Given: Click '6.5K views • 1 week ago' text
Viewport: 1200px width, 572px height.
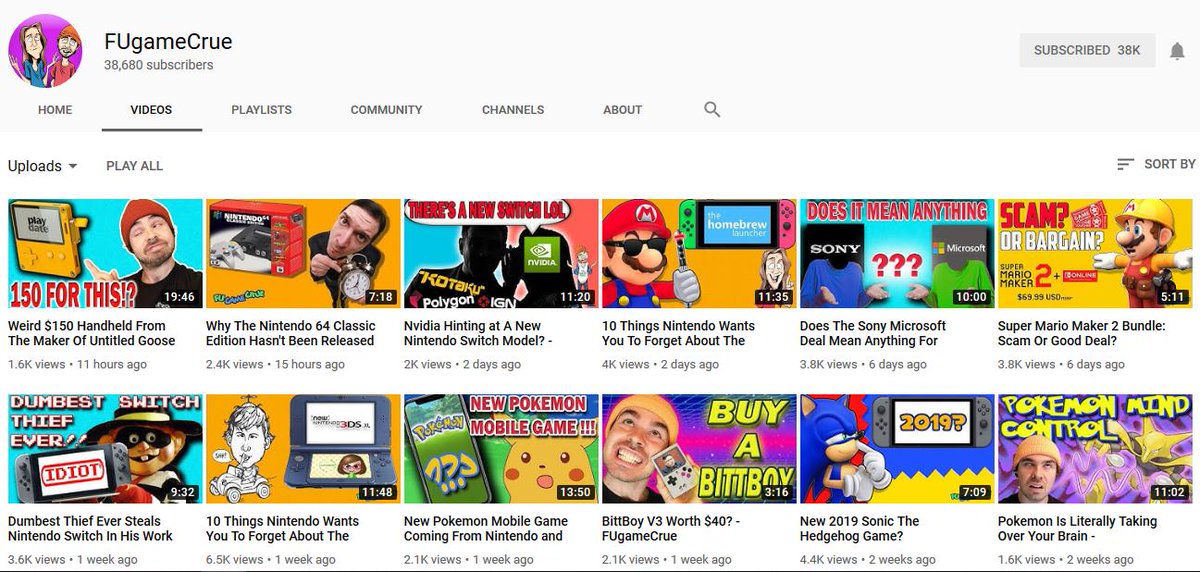Looking at the screenshot, I should point(271,559).
